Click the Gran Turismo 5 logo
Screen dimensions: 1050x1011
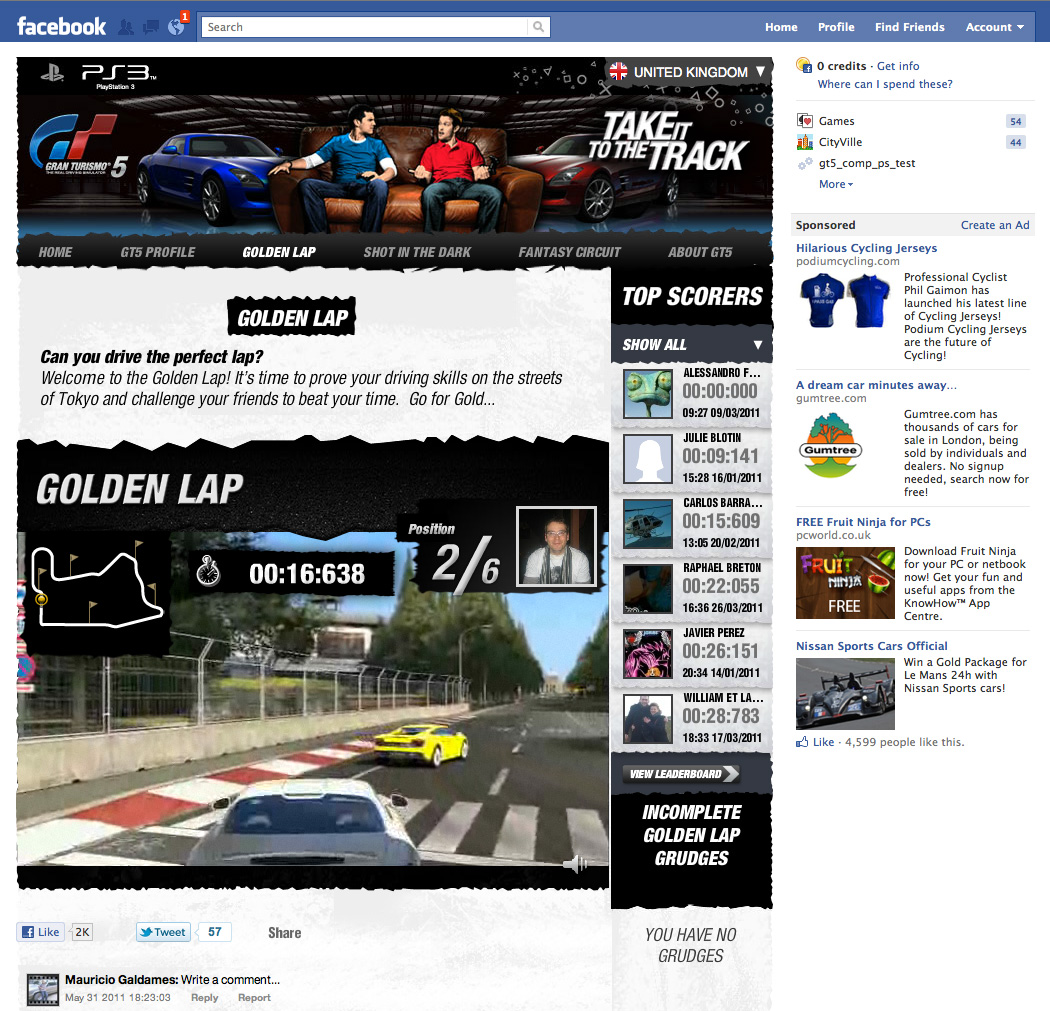click(x=78, y=147)
